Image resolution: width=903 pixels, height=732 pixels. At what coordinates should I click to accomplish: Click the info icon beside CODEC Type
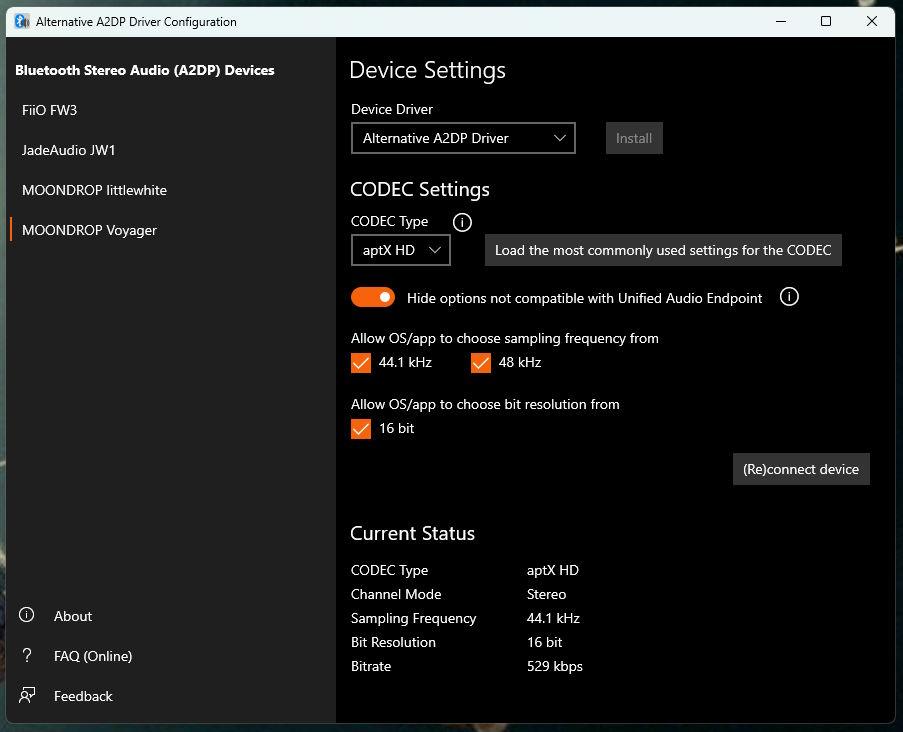click(462, 222)
